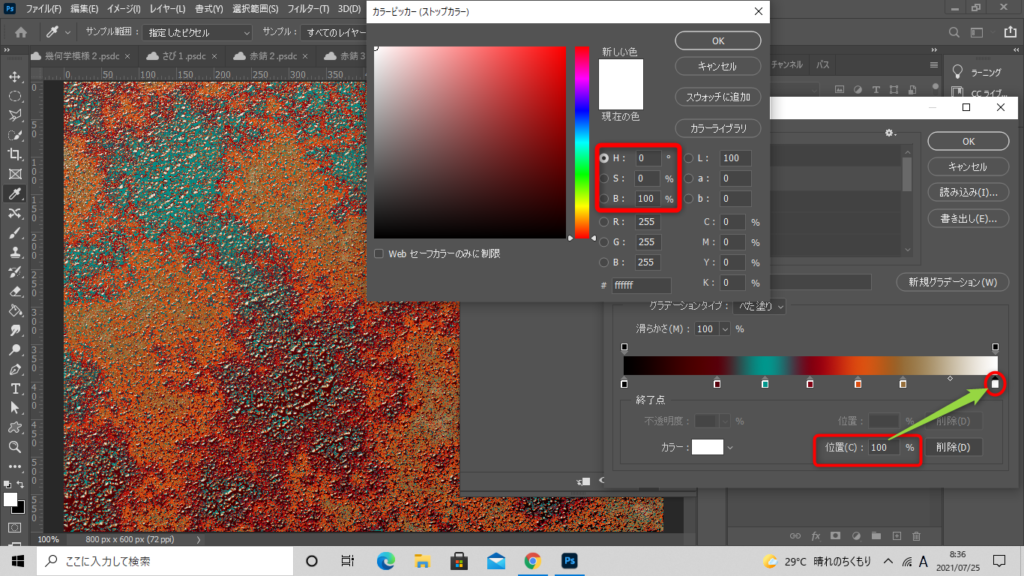
Task: Select the Lab a radio button
Action: click(x=688, y=178)
